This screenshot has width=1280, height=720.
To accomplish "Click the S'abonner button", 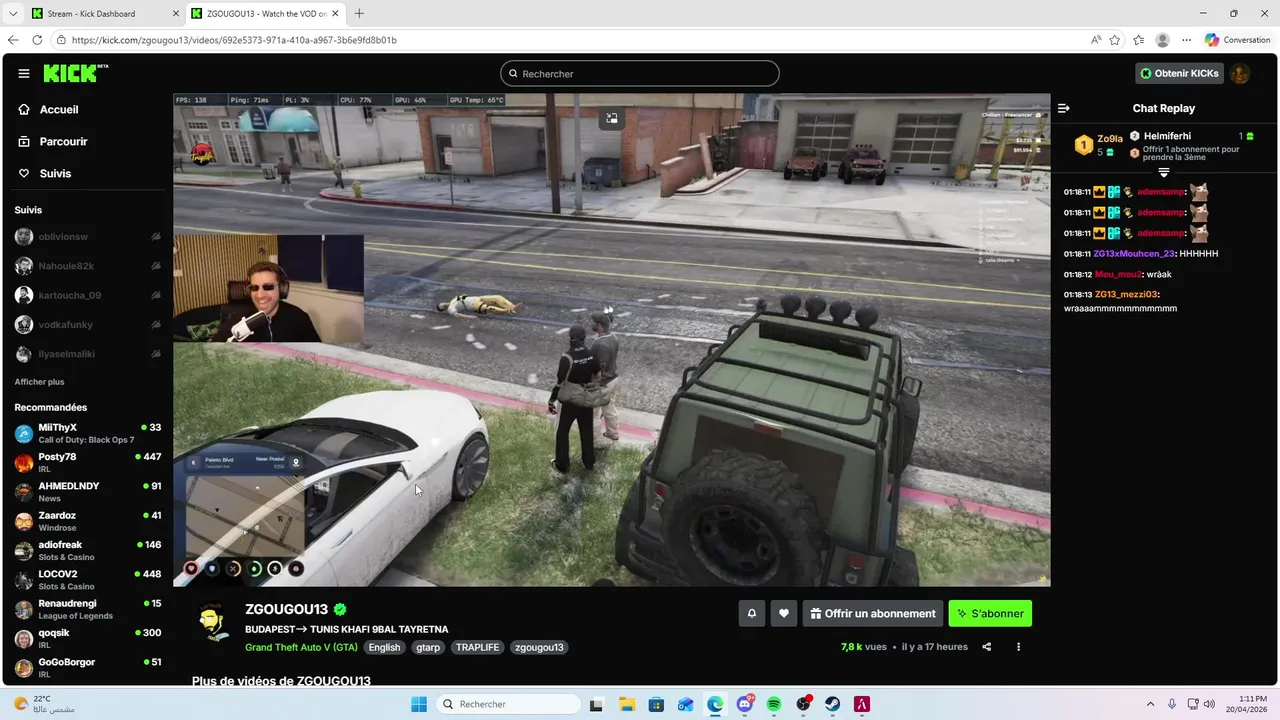I will [x=990, y=613].
